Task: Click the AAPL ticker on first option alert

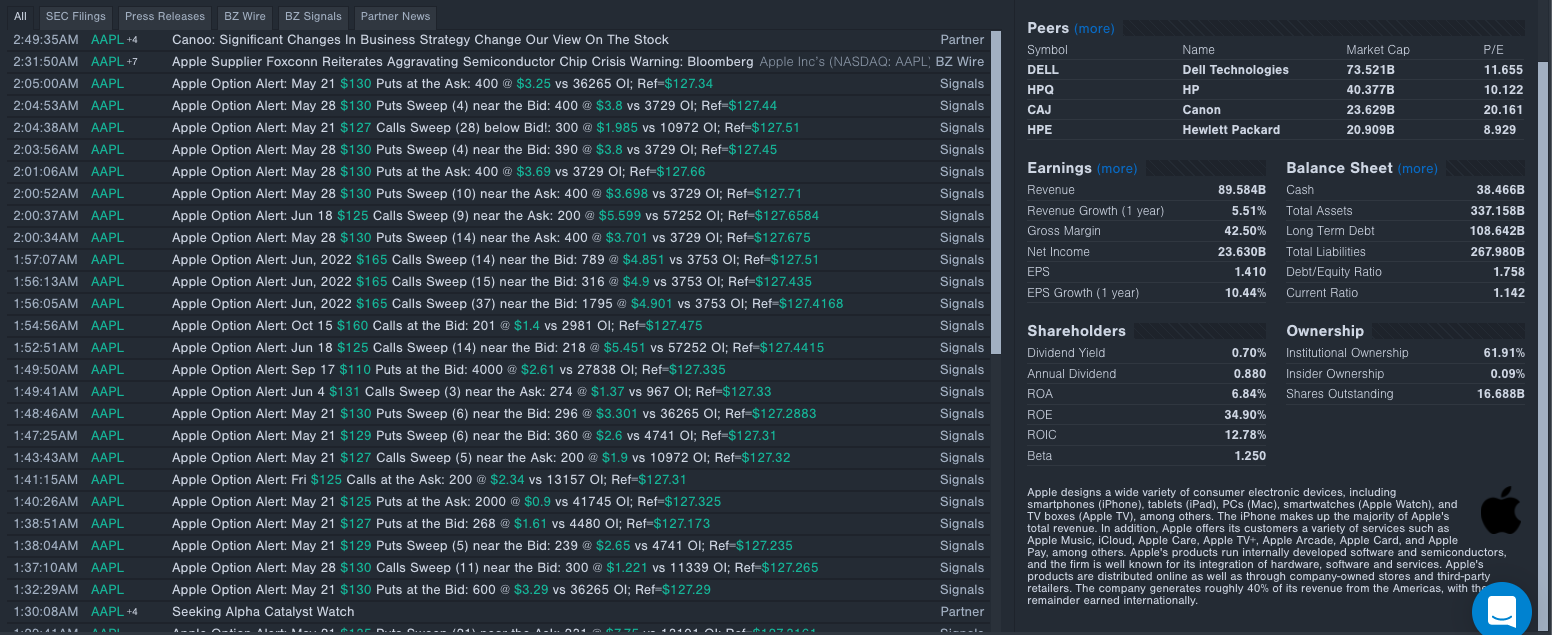Action: click(107, 83)
